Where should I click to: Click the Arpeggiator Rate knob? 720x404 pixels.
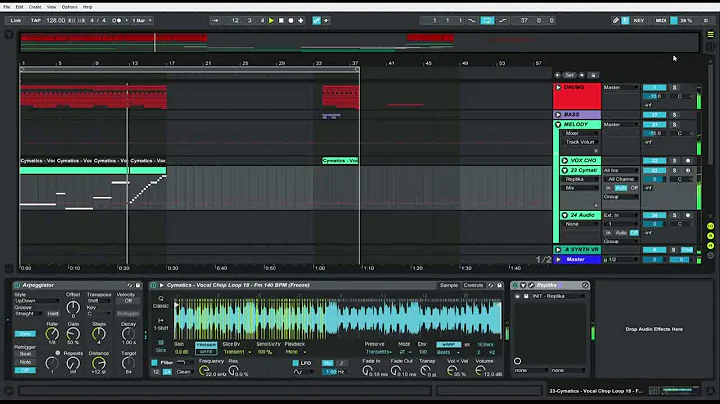pyautogui.click(x=52, y=334)
